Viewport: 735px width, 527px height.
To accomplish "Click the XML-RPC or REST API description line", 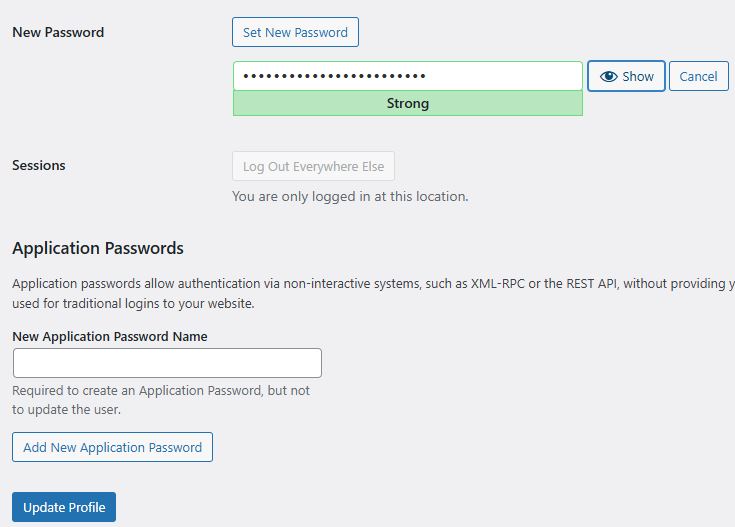I will pos(372,283).
